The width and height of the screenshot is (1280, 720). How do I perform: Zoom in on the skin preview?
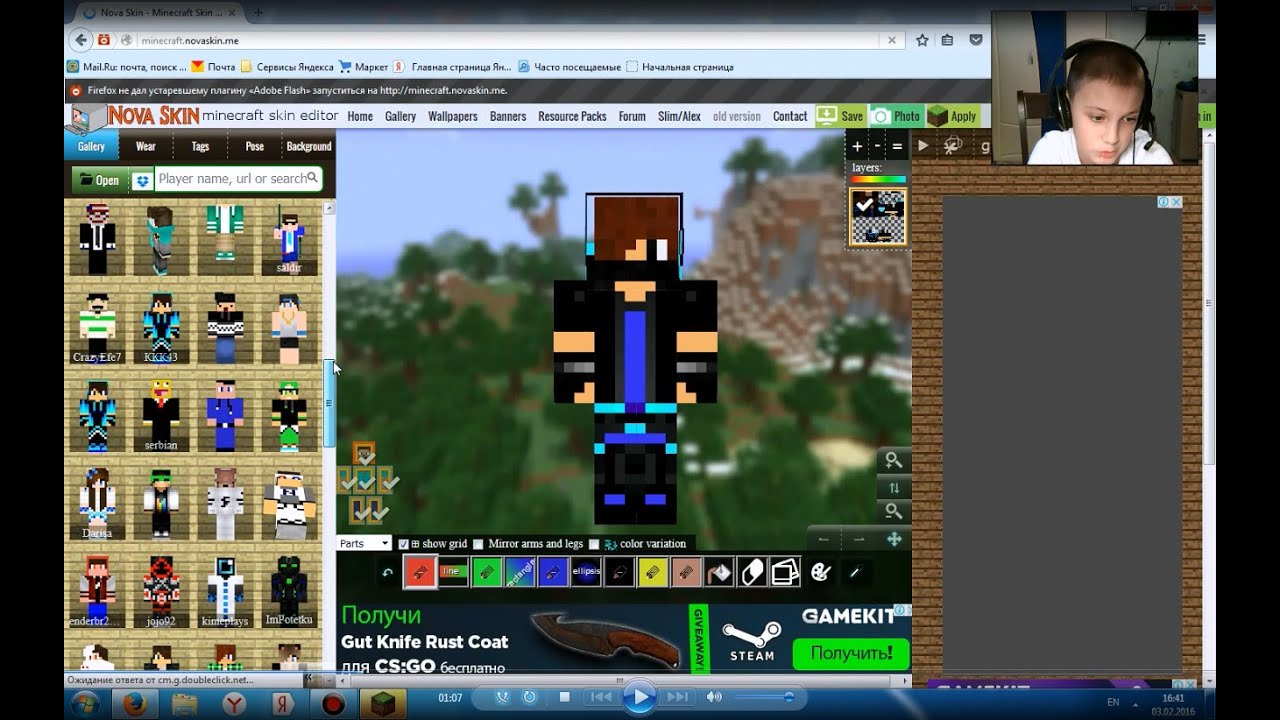(x=893, y=461)
